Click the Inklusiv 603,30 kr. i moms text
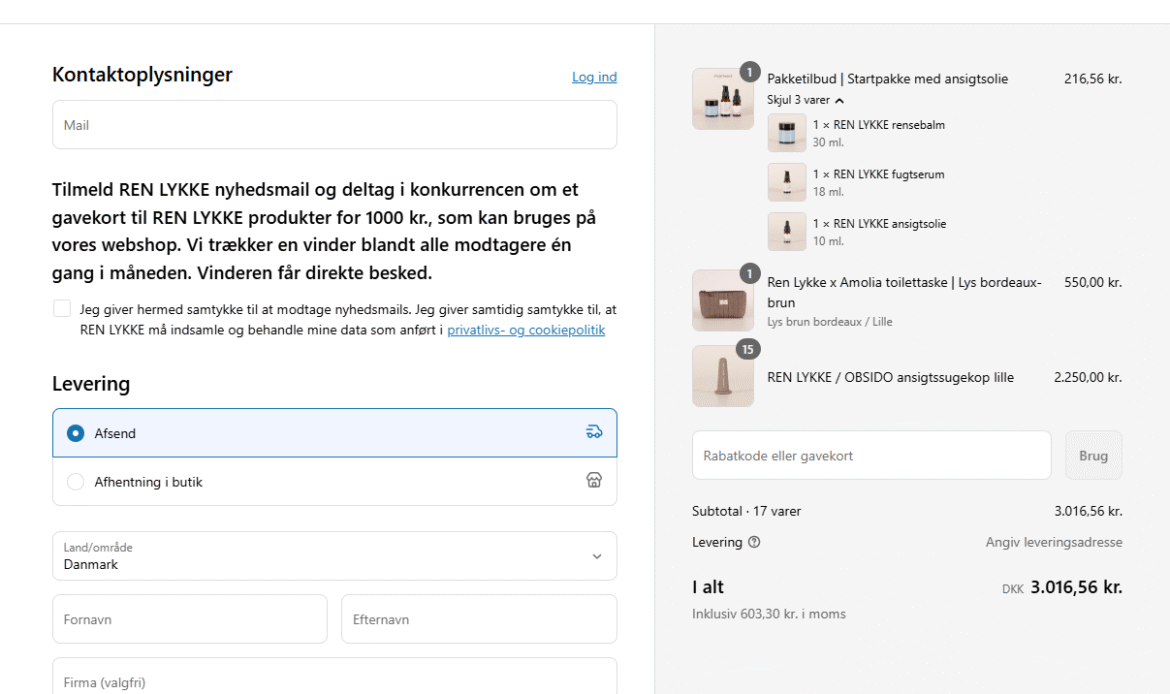 pyautogui.click(x=769, y=613)
